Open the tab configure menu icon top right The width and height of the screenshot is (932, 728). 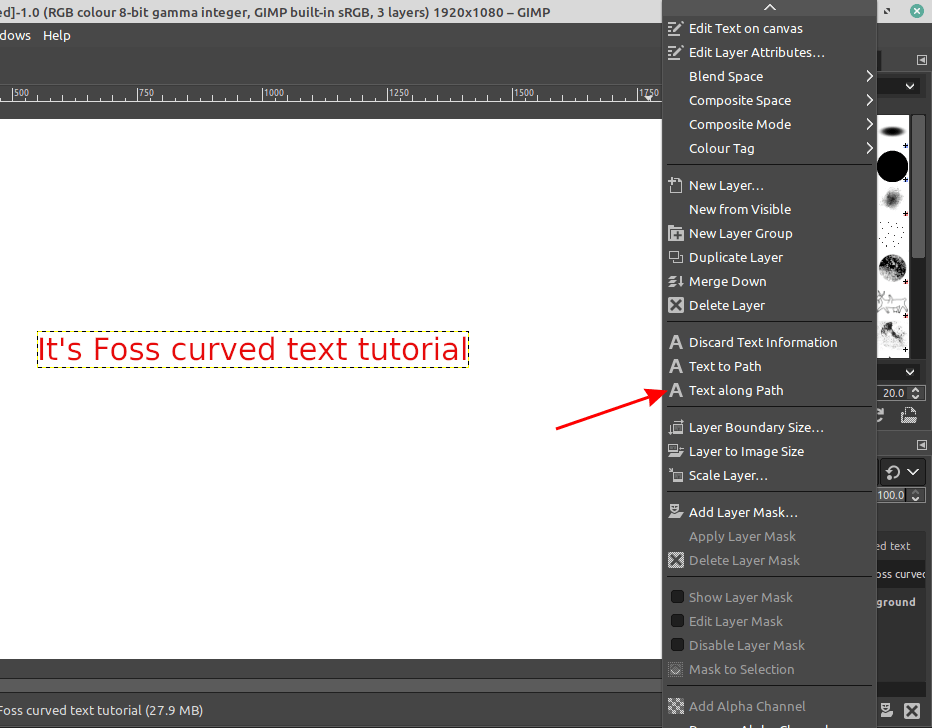922,59
